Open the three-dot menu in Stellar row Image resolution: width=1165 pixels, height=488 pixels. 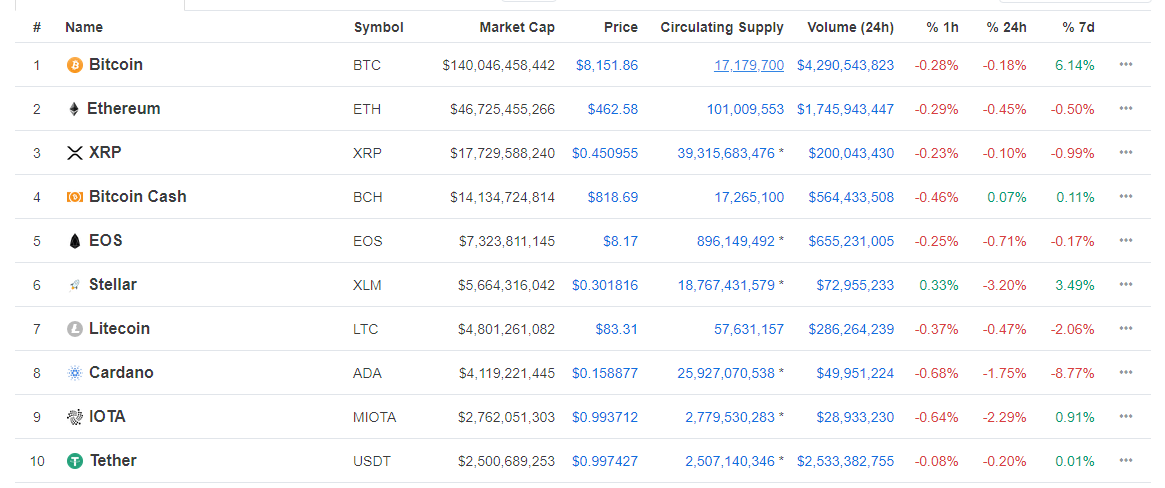coord(1126,285)
